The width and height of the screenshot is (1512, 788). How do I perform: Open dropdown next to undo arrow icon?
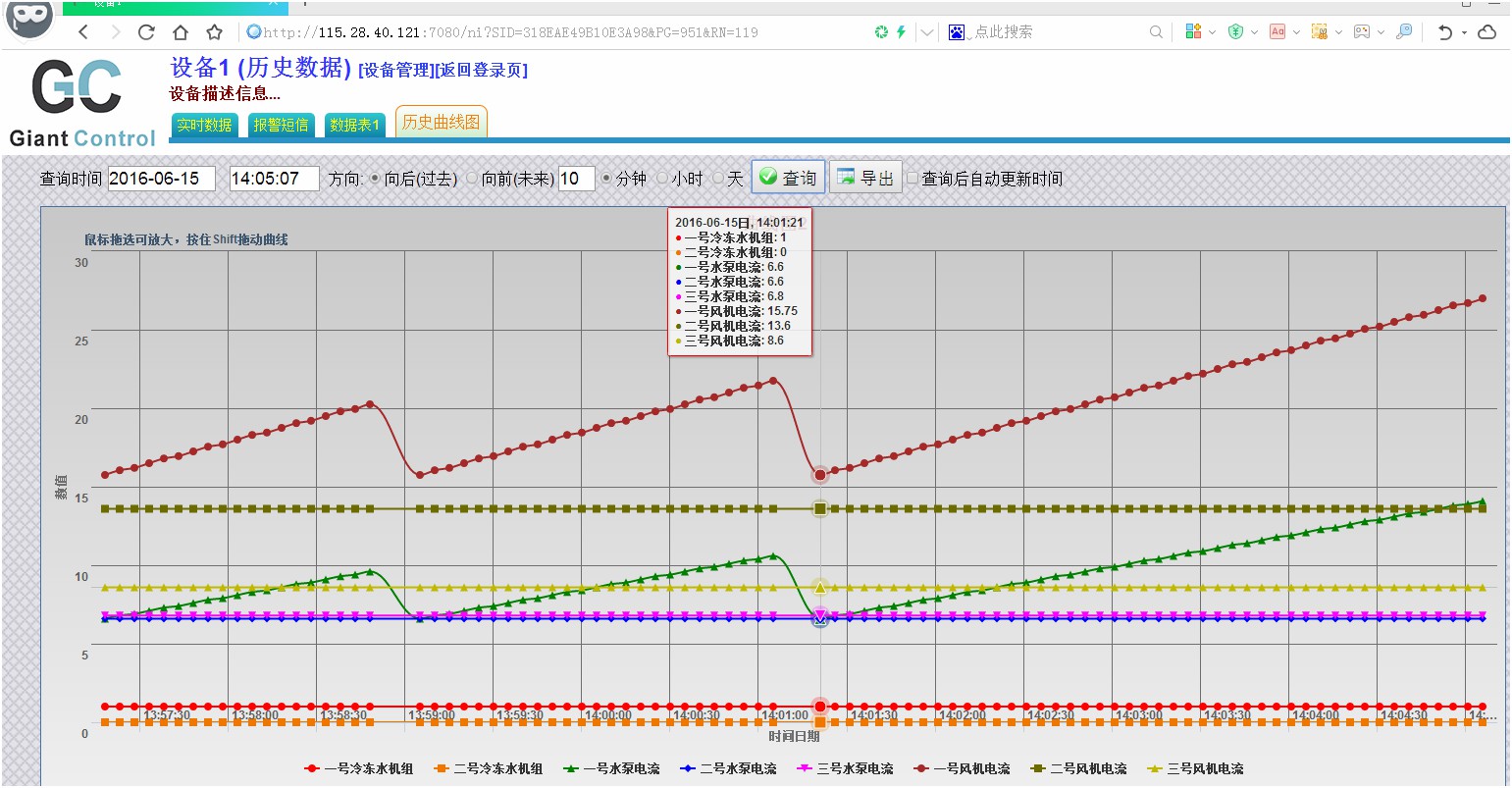(1465, 32)
